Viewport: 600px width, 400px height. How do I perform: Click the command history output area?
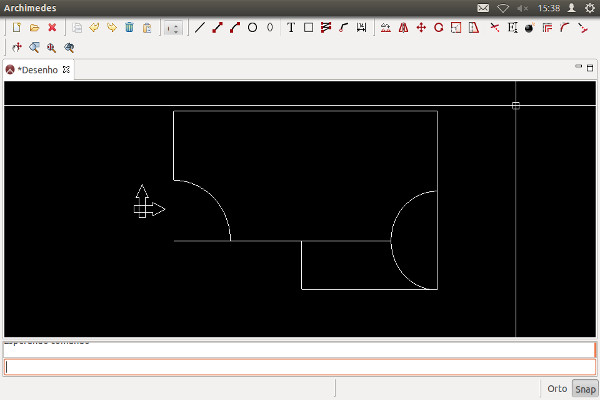tap(300, 349)
